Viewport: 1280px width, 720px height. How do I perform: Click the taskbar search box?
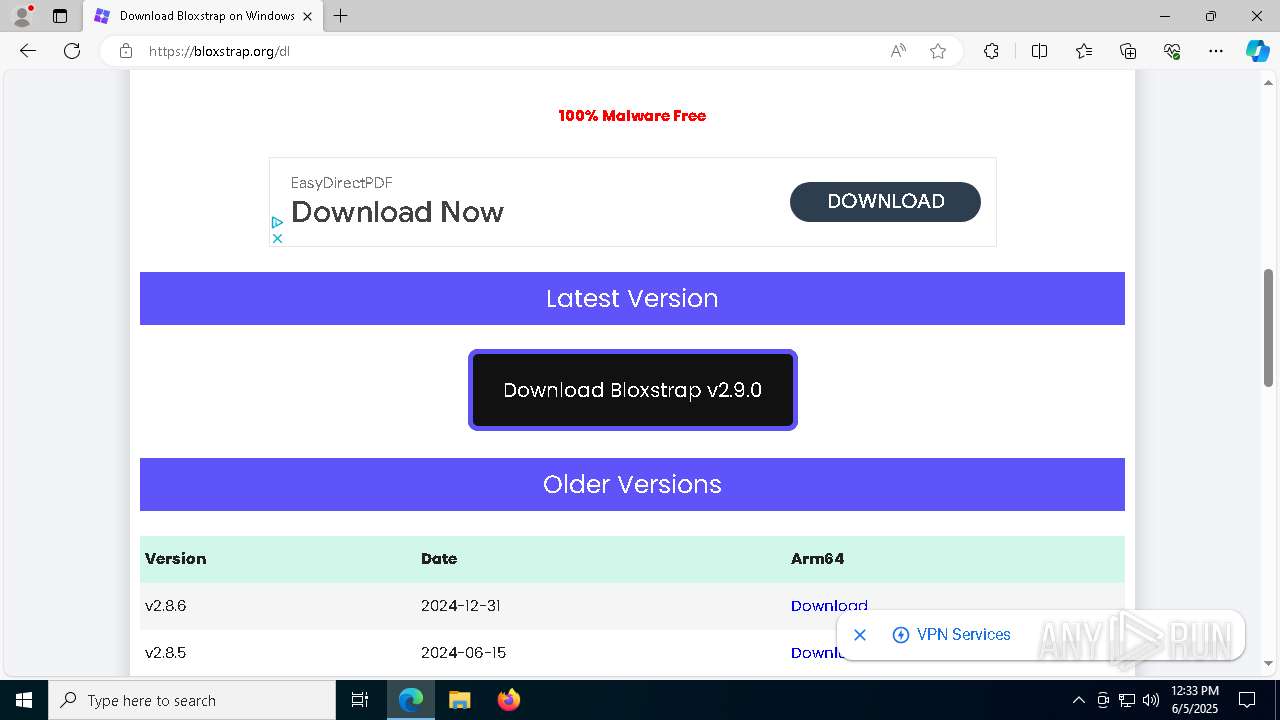(192, 700)
